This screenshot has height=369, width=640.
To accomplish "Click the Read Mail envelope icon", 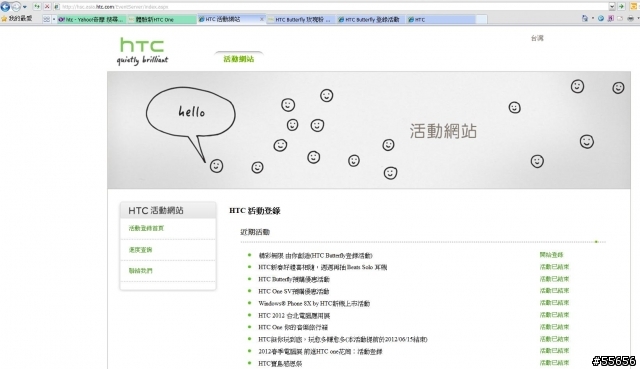I will 620,18.
